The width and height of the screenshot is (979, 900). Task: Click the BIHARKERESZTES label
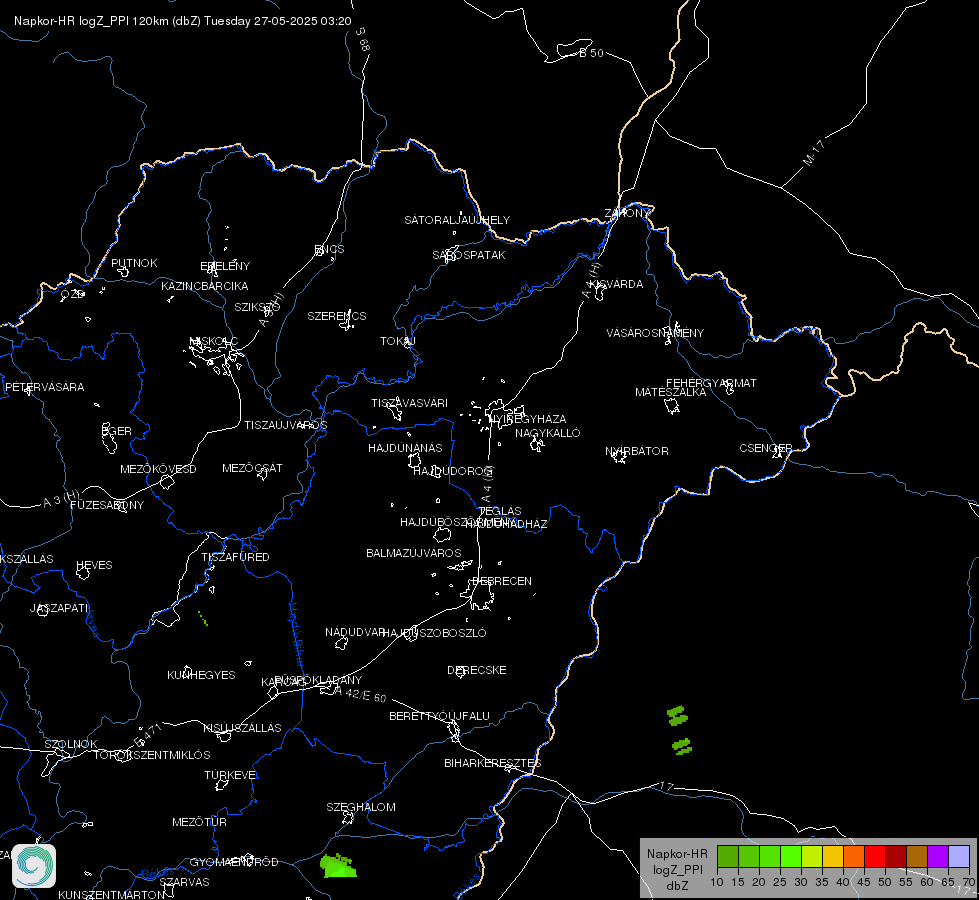point(493,763)
